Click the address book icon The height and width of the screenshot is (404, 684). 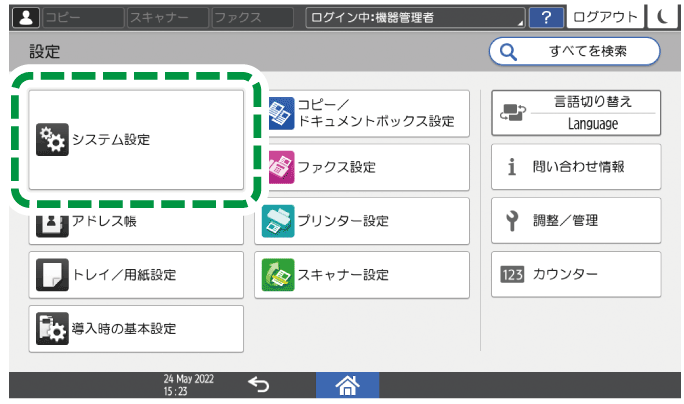pyautogui.click(x=52, y=225)
